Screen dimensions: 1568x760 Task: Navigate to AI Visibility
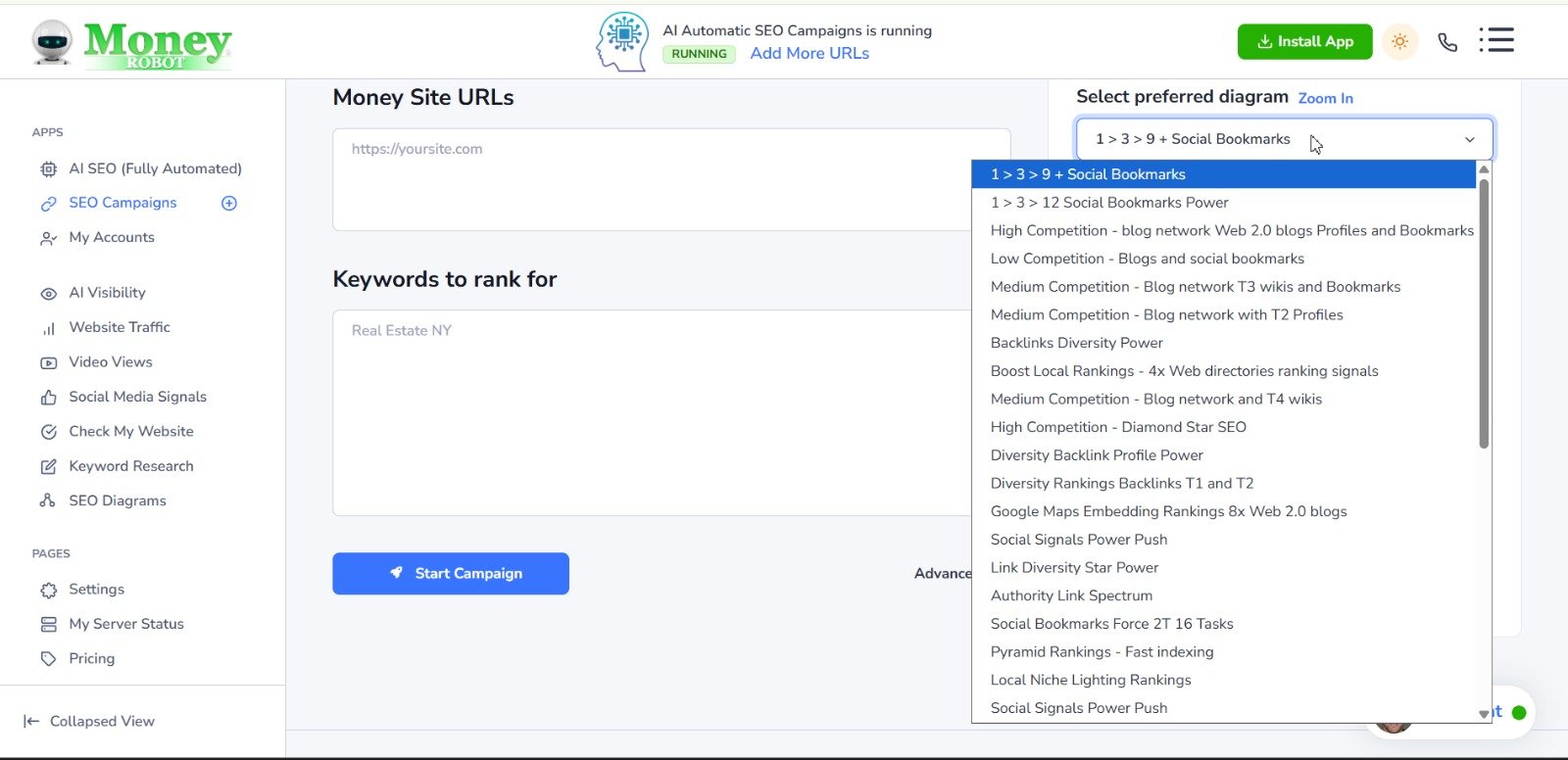(x=107, y=293)
